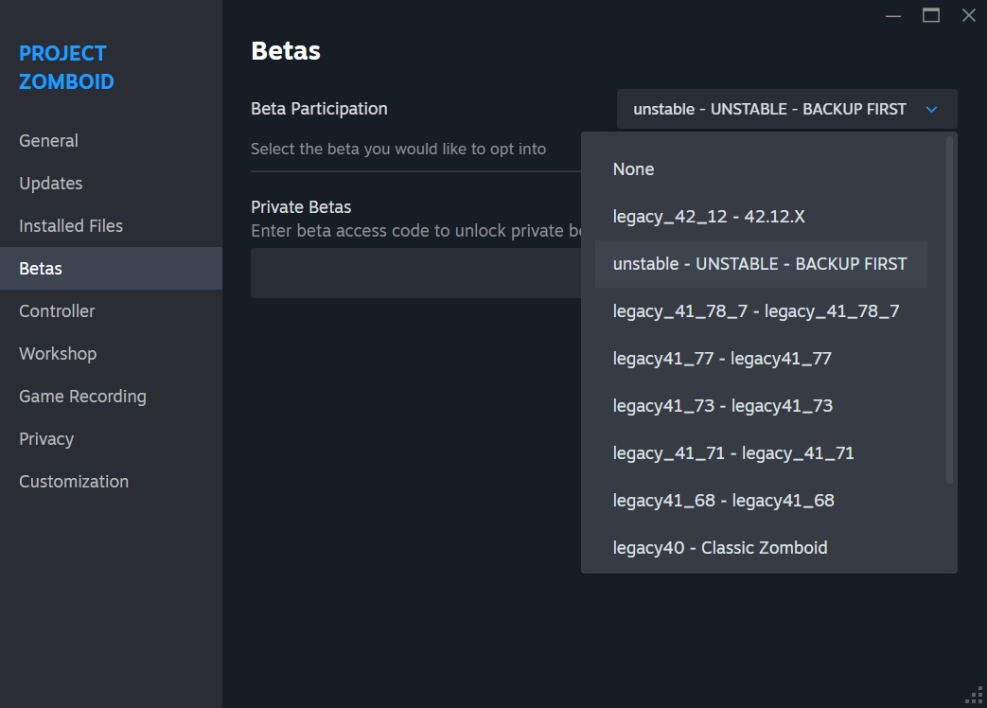Screen dimensions: 987x708
Task: Collapse the Beta Participation dropdown chevron
Action: coord(931,109)
